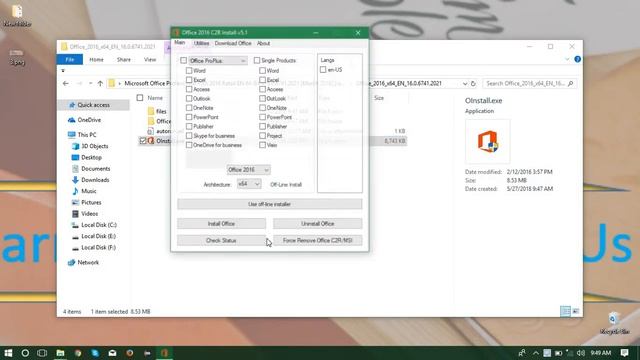This screenshot has height=360, width=640.
Task: Enable Project under Single Products
Action: click(262, 136)
